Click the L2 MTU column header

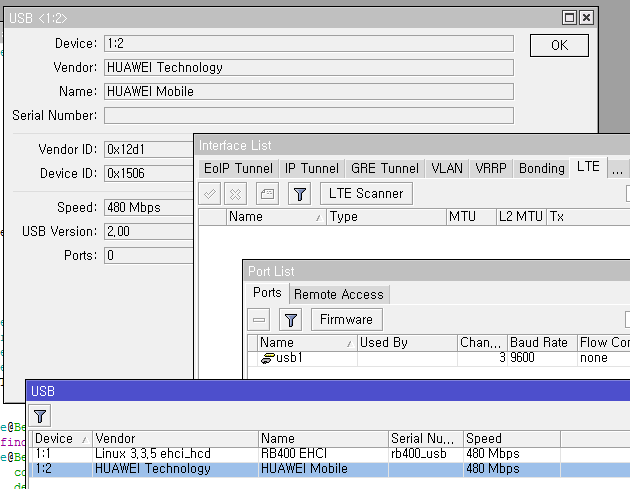pos(521,217)
